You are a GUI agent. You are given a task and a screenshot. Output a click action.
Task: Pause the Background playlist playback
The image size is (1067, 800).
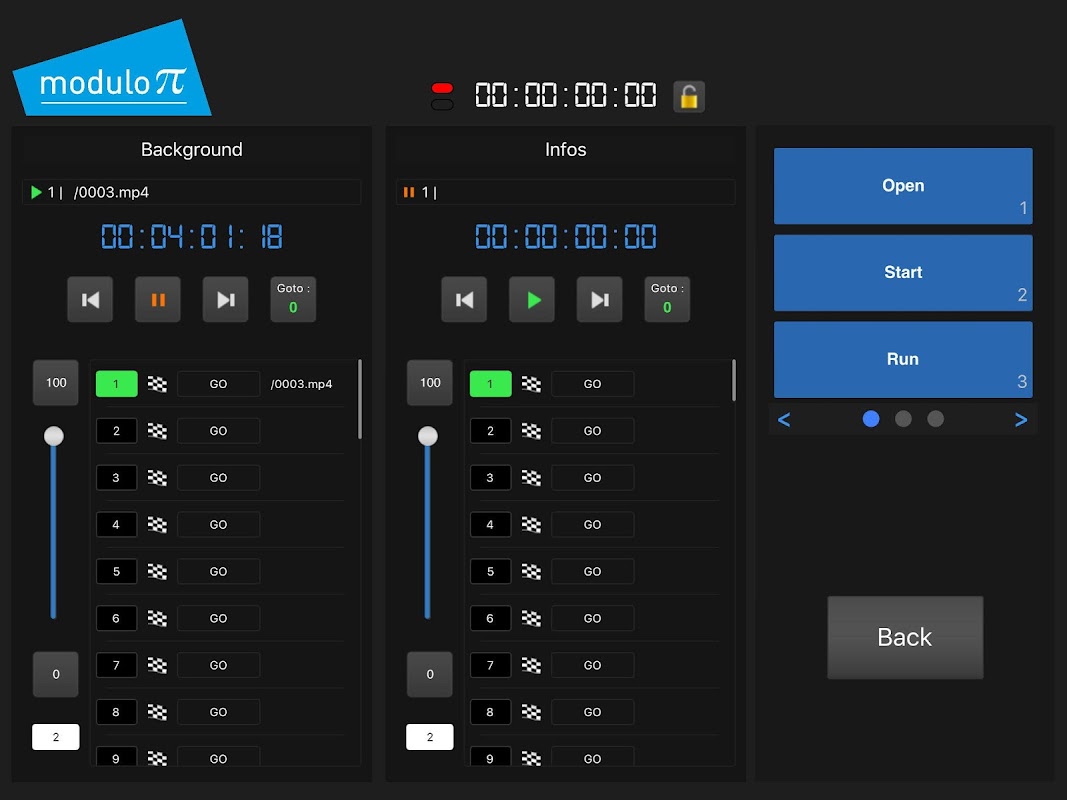[158, 299]
